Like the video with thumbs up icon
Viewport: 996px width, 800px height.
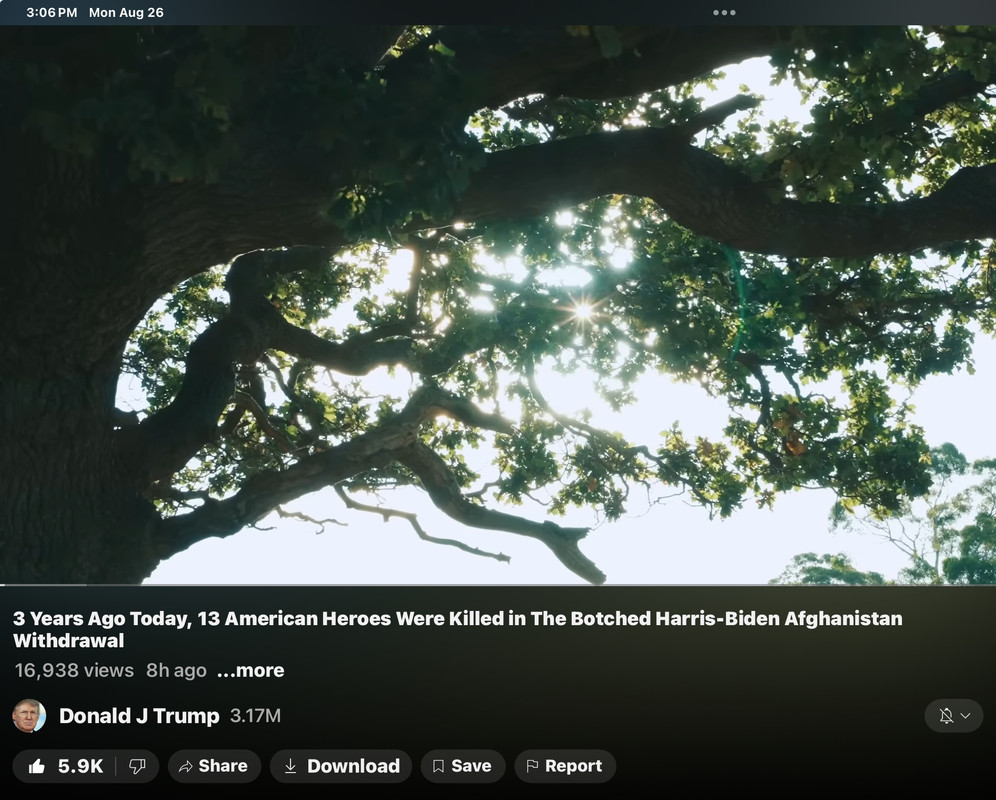[x=37, y=766]
